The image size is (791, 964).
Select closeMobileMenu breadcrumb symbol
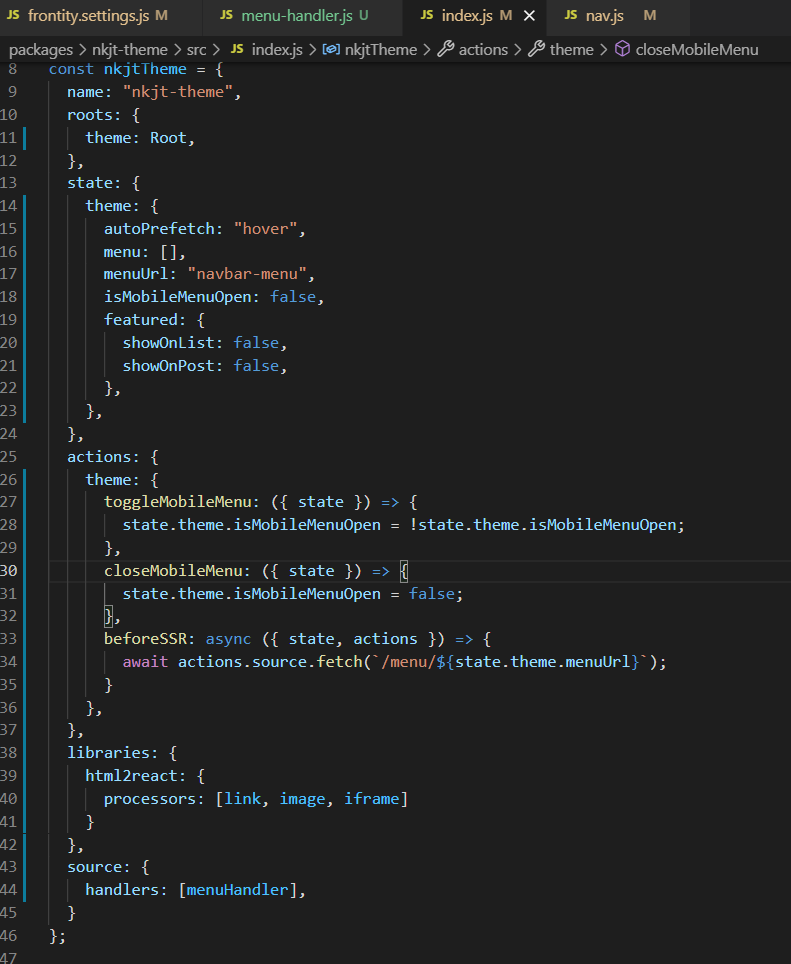tap(696, 49)
